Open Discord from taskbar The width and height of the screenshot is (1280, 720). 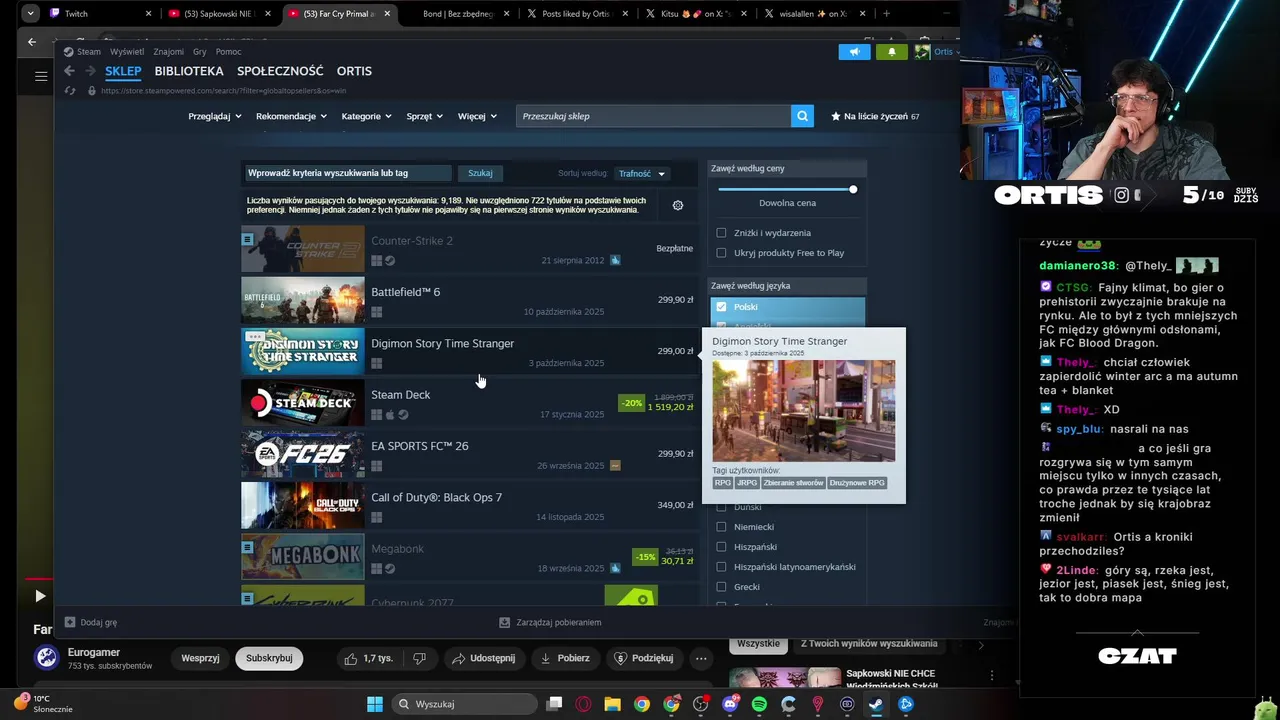(730, 704)
